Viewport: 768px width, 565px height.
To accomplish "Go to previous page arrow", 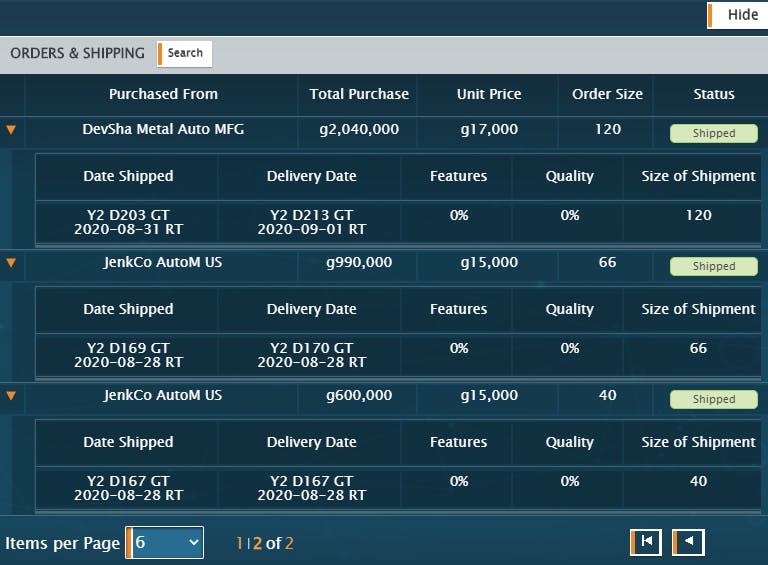I will pos(688,542).
